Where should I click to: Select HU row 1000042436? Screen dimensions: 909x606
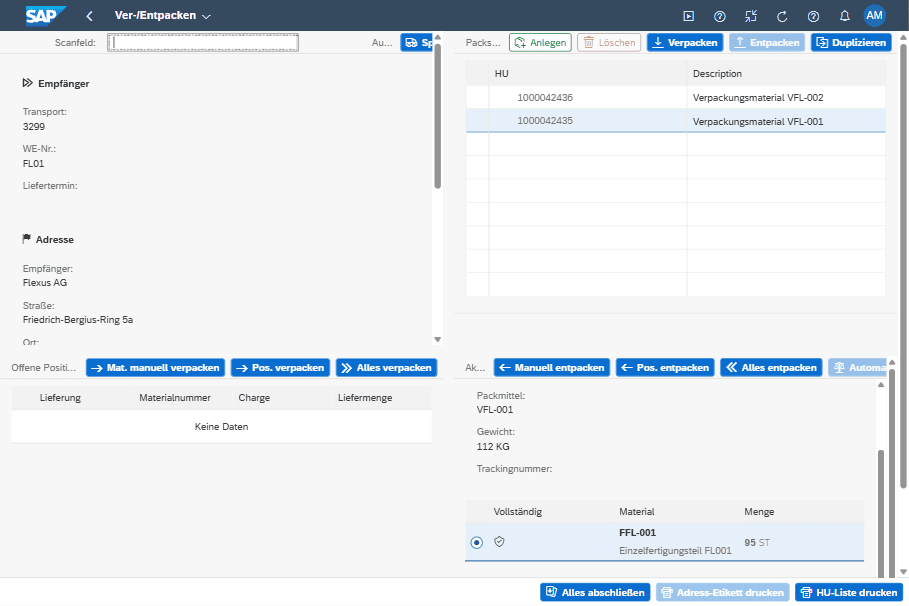pyautogui.click(x=675, y=97)
